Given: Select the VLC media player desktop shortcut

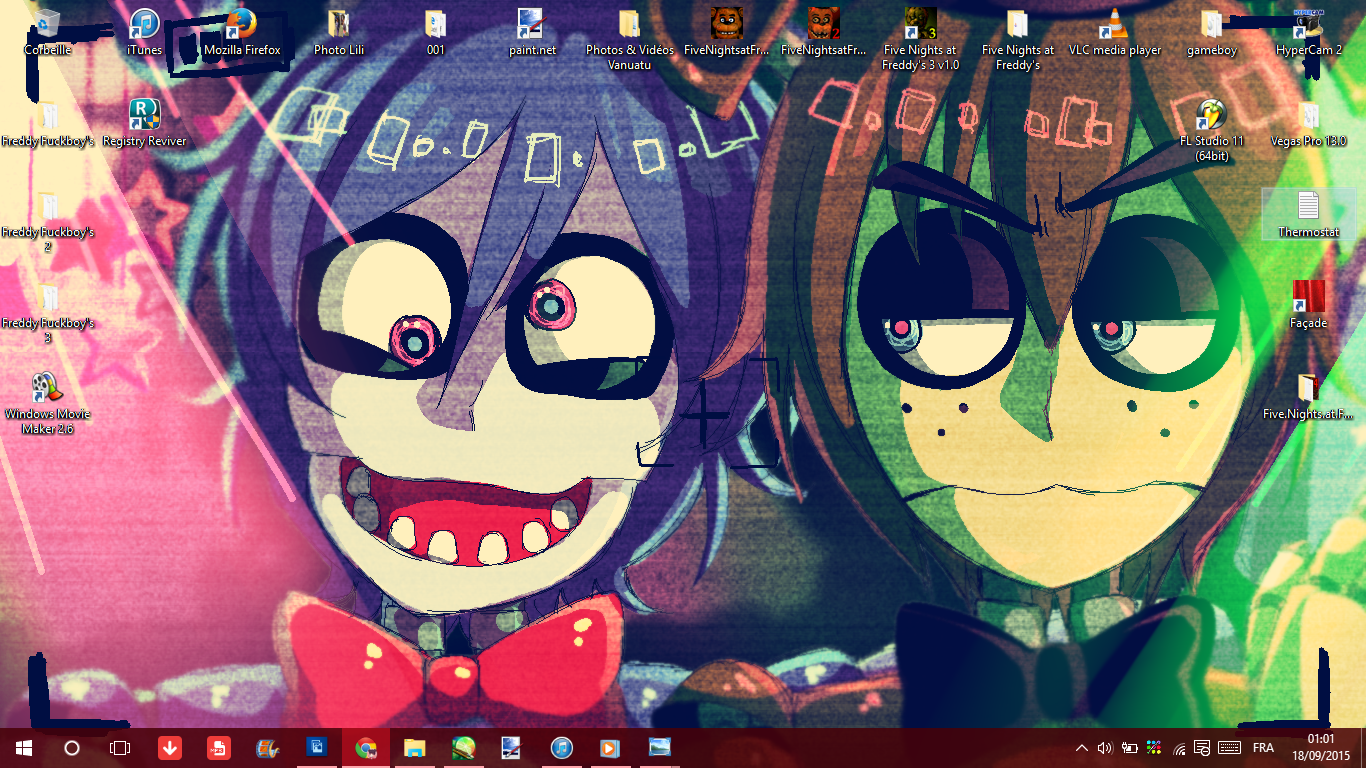Looking at the screenshot, I should click(1115, 32).
